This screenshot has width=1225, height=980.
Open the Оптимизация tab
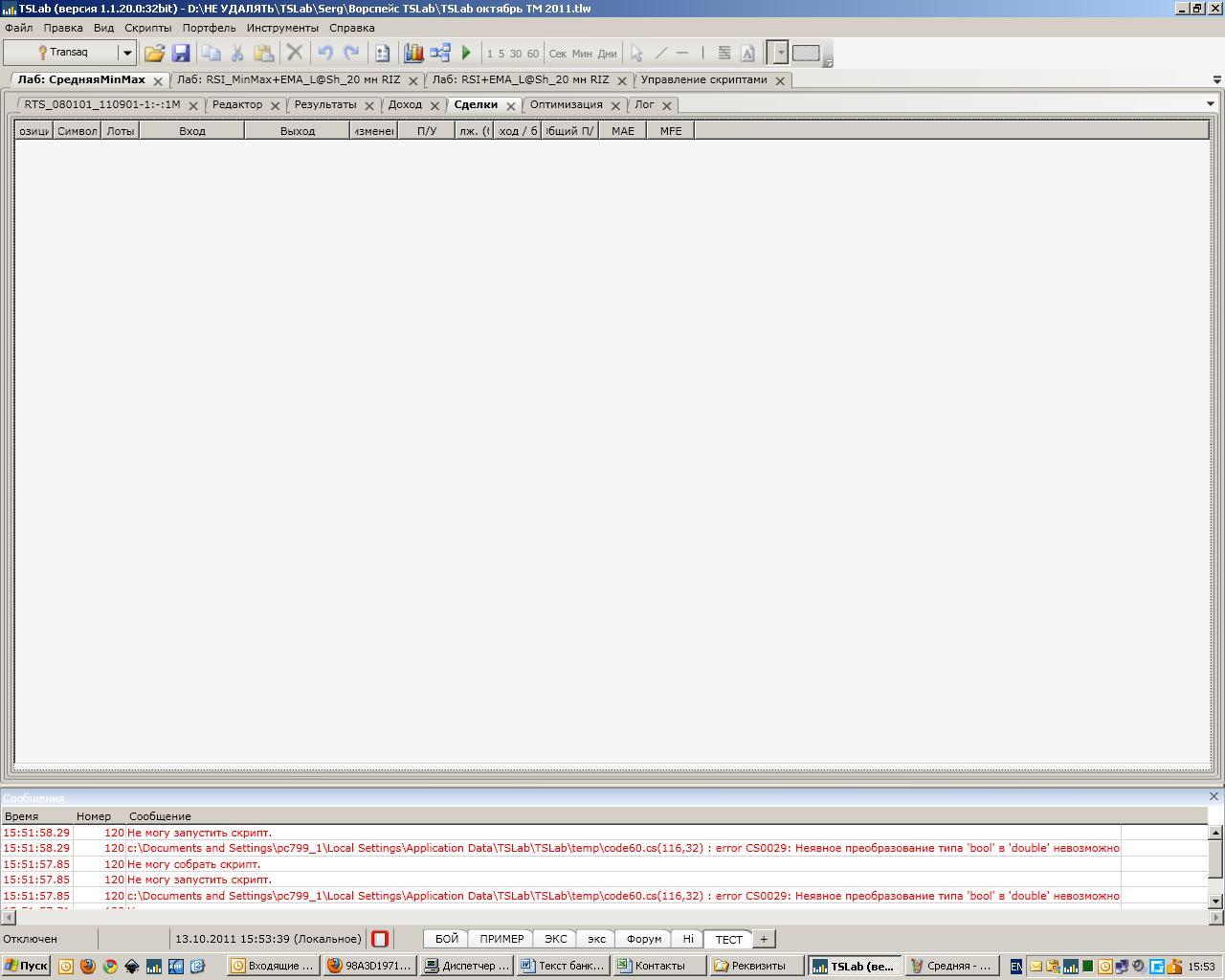tap(567, 105)
